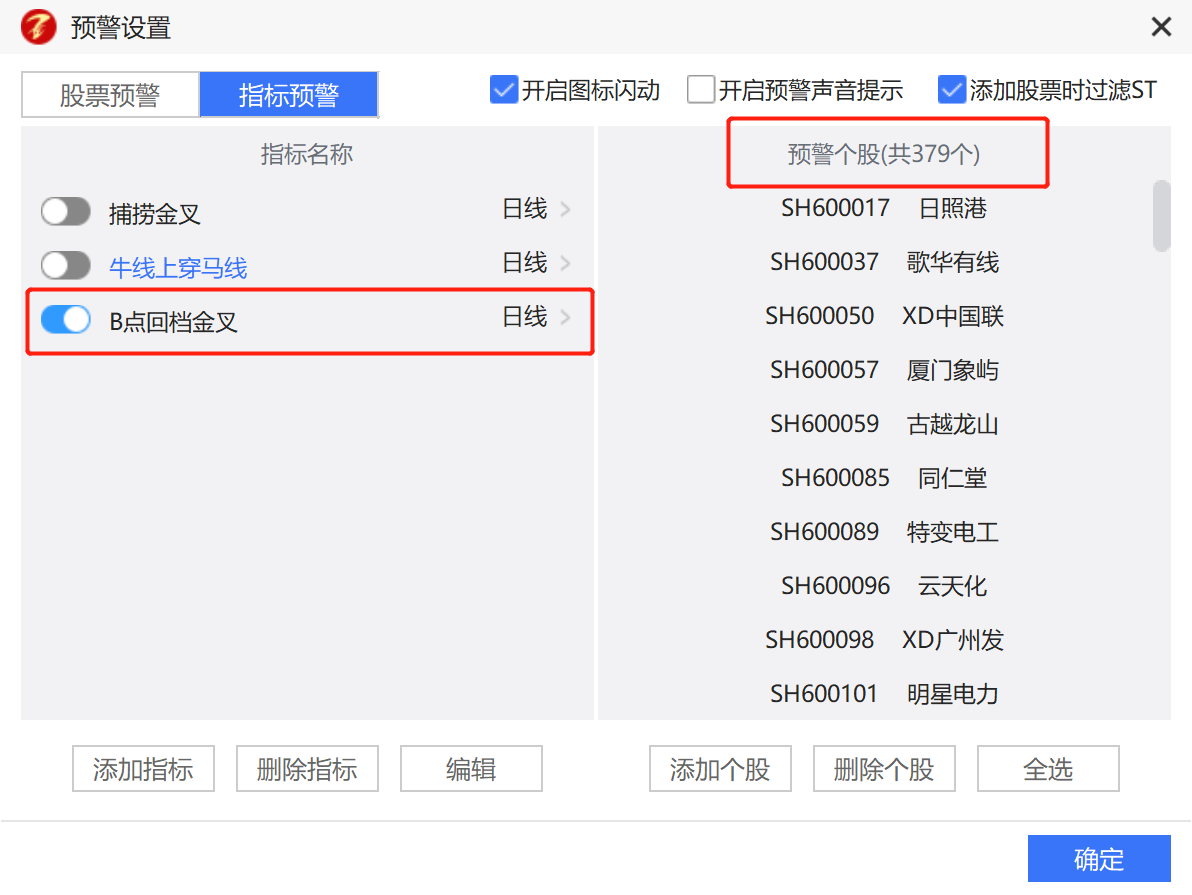Expand 日线 chevron for B点回档金叉
This screenshot has width=1192, height=895.
click(565, 317)
